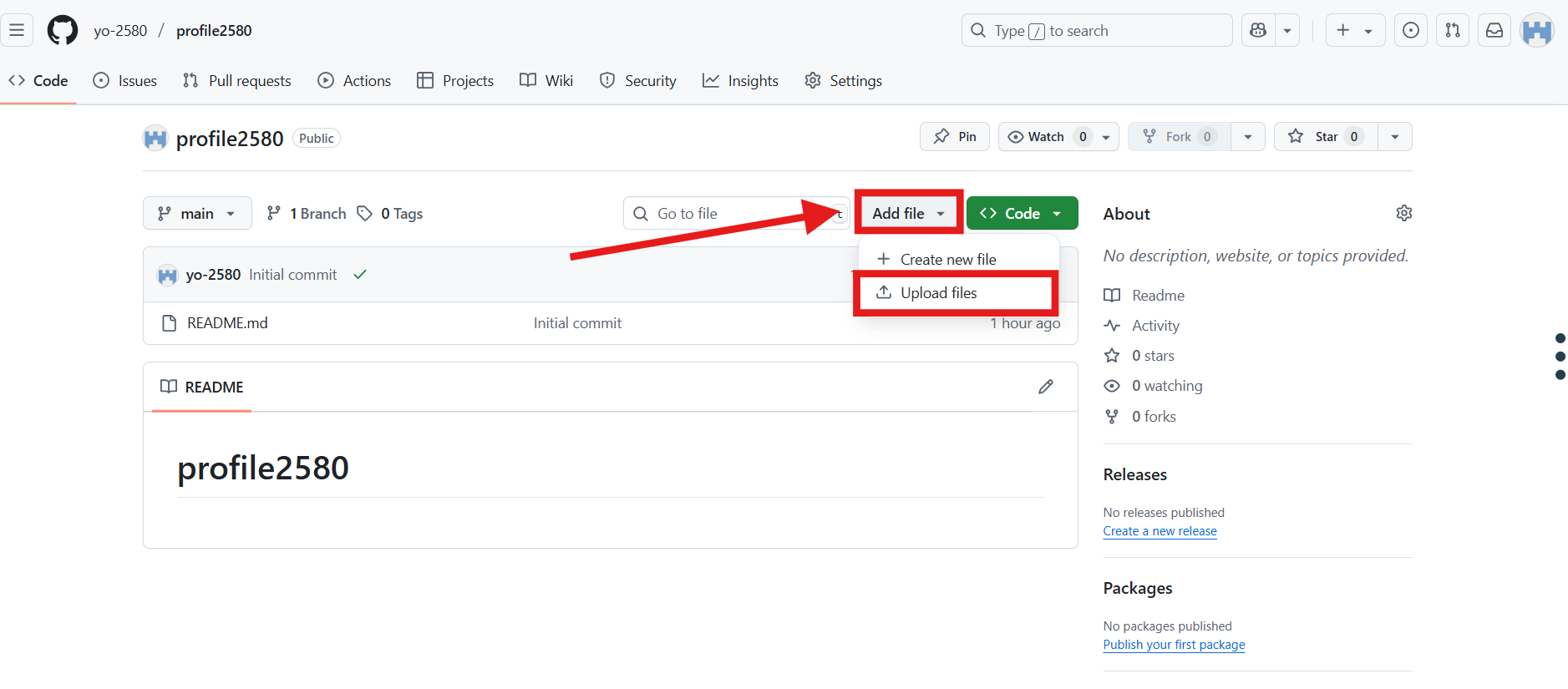Viewport: 1568px width, 689px height.
Task: Open the hamburger navigation menu
Action: (17, 31)
